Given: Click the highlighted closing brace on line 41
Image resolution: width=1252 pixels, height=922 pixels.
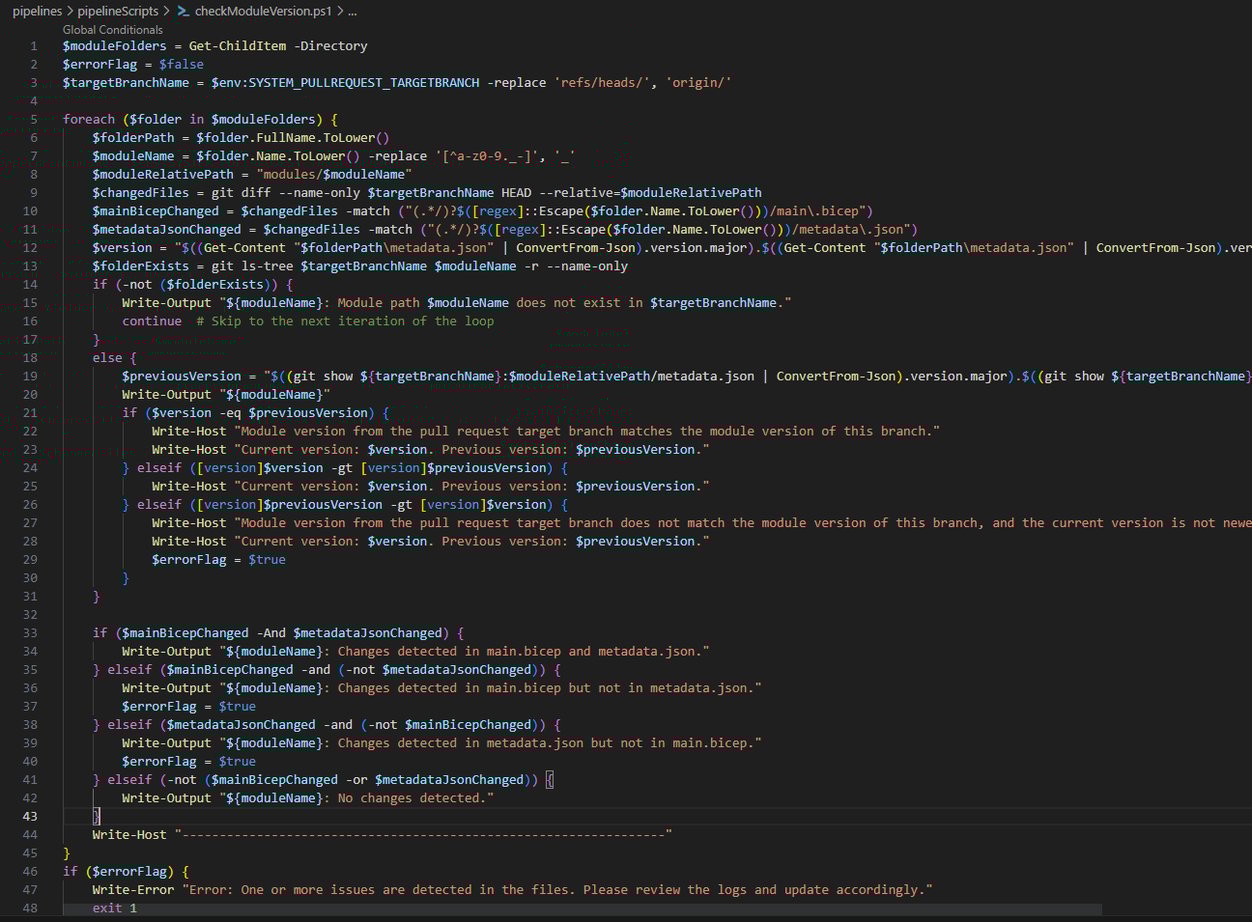Looking at the screenshot, I should (549, 779).
